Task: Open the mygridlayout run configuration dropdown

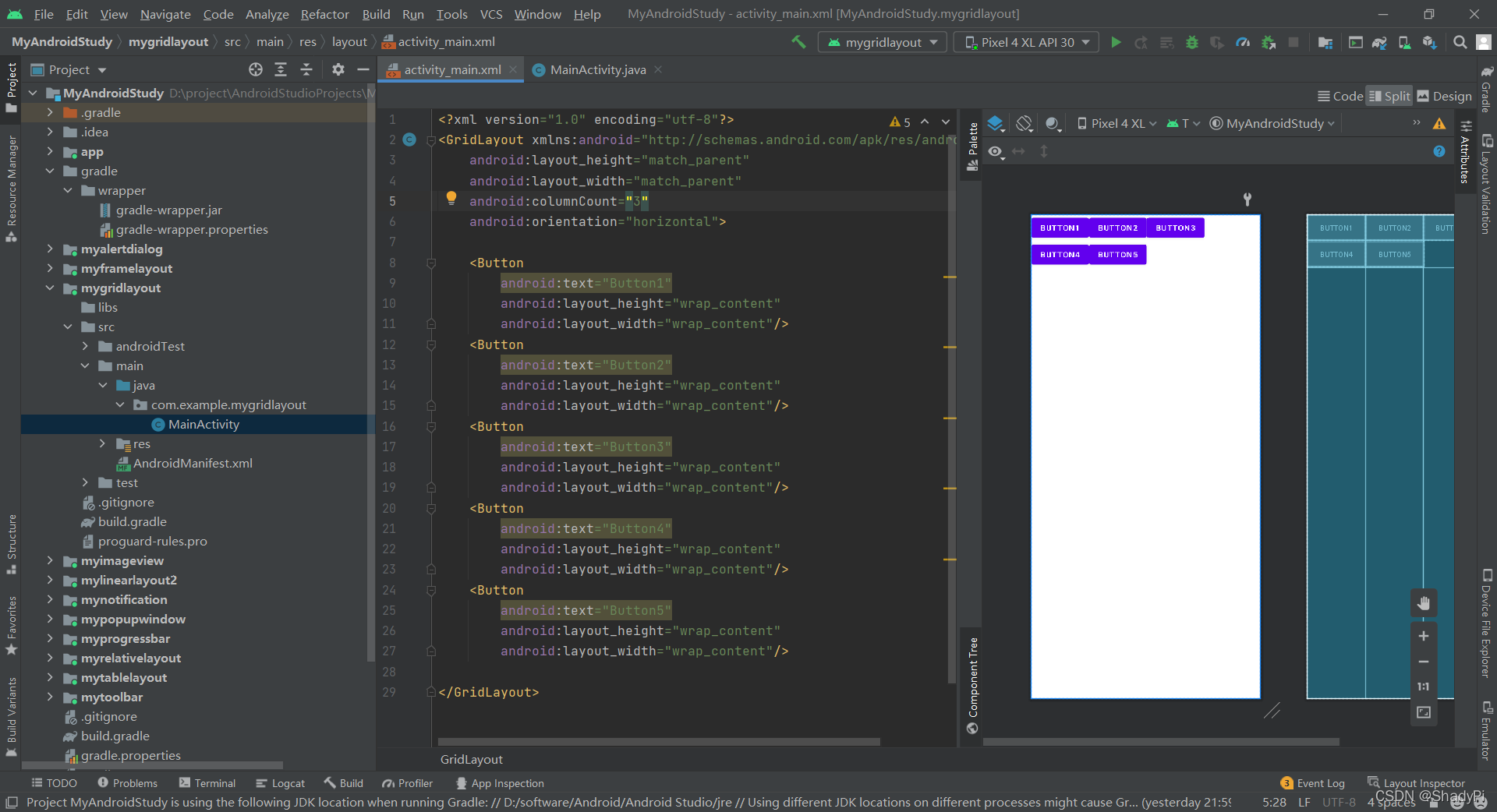Action: click(x=883, y=42)
